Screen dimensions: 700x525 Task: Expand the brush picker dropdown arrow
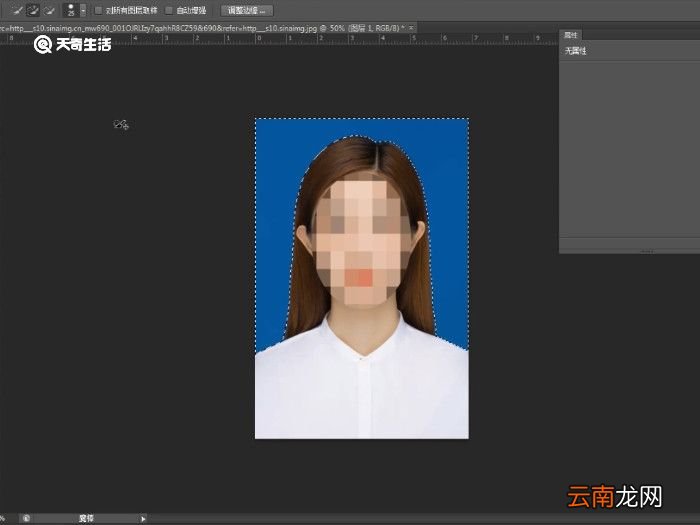point(83,10)
